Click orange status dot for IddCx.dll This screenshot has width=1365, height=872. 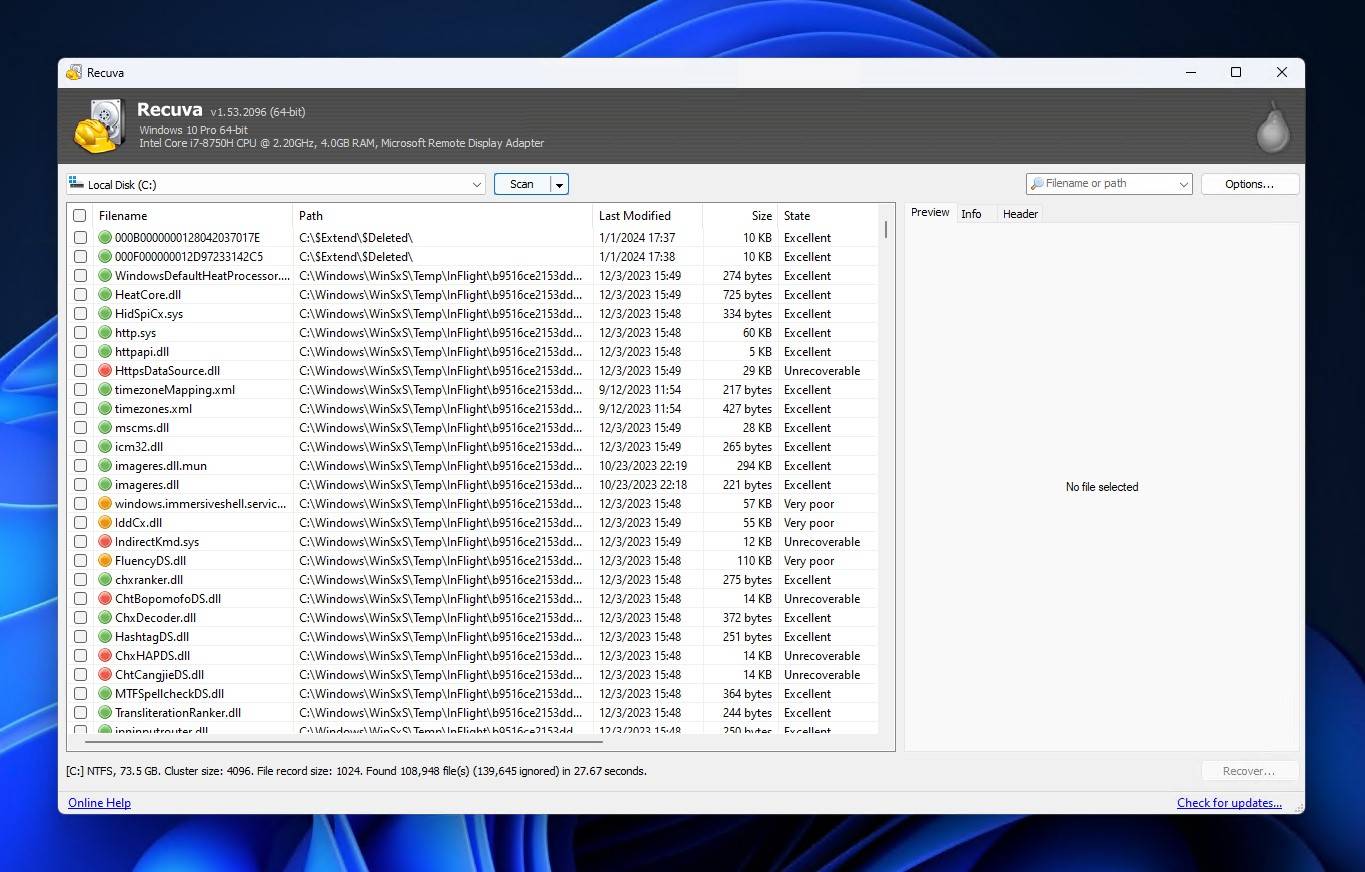click(105, 523)
